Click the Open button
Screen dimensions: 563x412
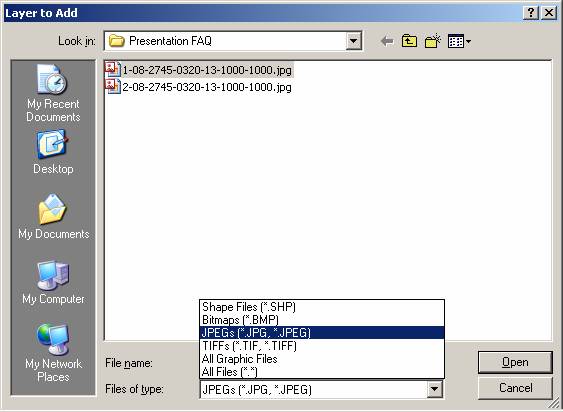515,362
